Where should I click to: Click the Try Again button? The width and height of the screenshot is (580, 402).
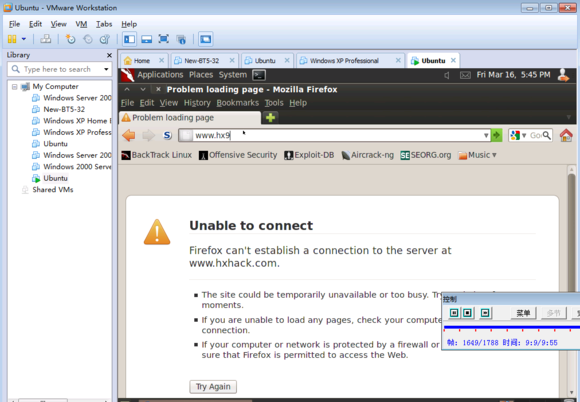[x=213, y=387]
